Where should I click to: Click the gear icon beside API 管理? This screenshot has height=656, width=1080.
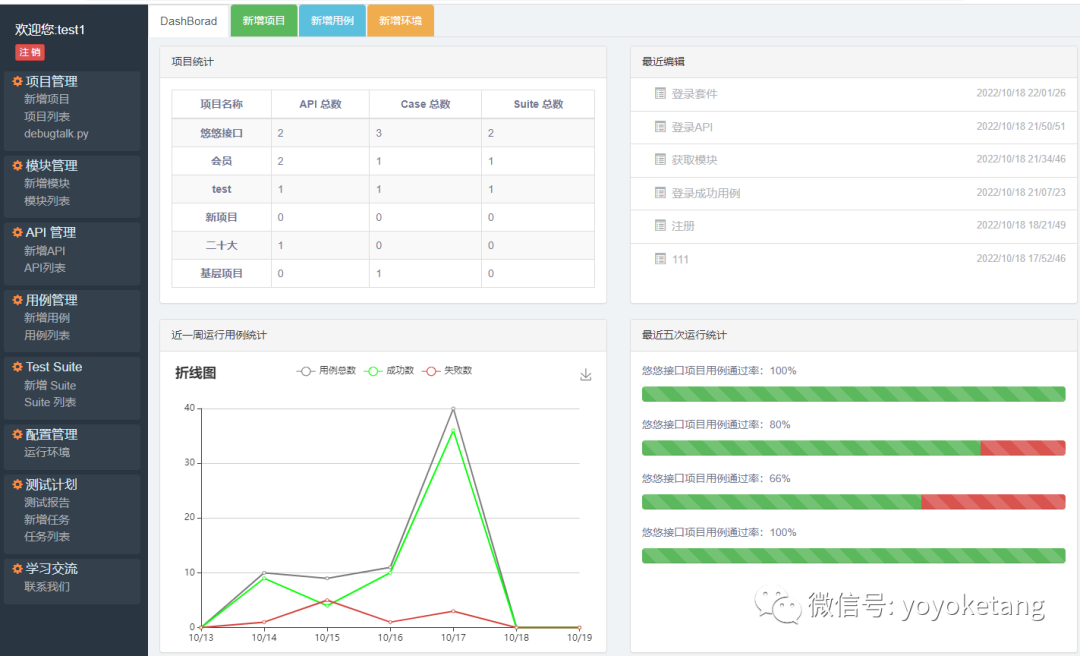tap(17, 232)
